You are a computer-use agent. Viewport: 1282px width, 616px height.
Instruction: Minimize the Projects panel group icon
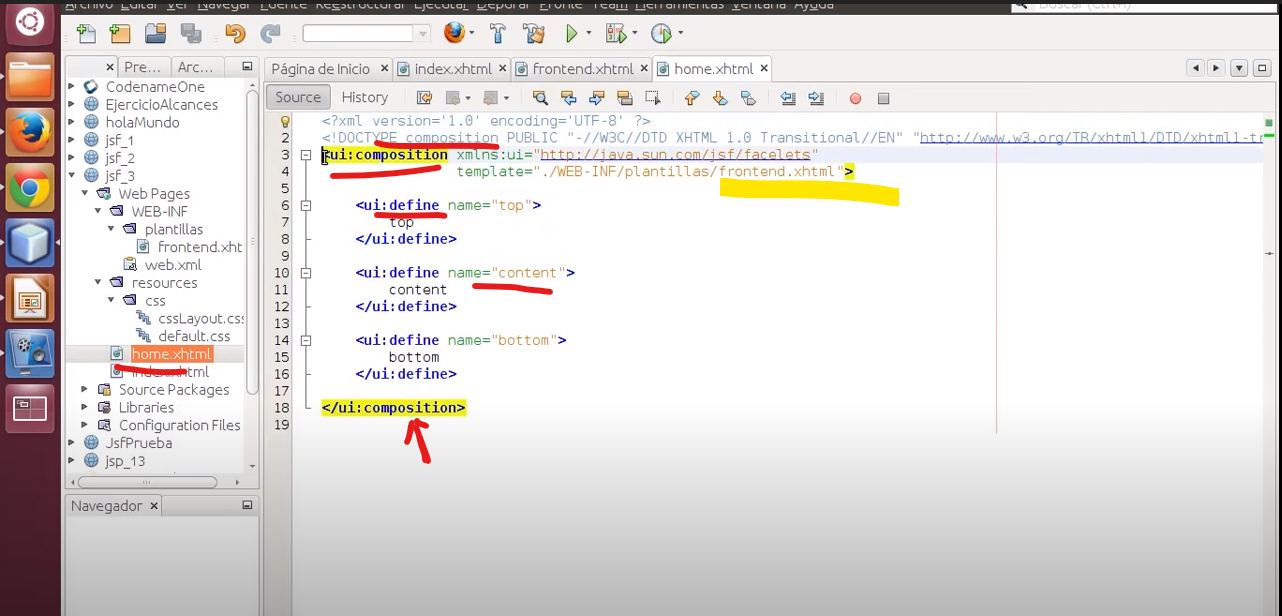click(x=246, y=67)
